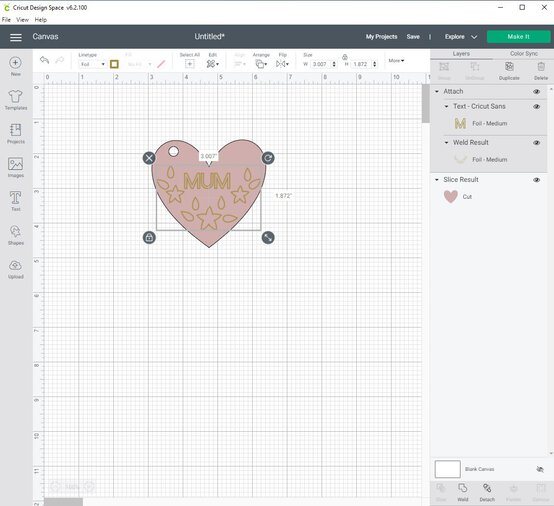Hide the Slice Result layer

pyautogui.click(x=536, y=180)
